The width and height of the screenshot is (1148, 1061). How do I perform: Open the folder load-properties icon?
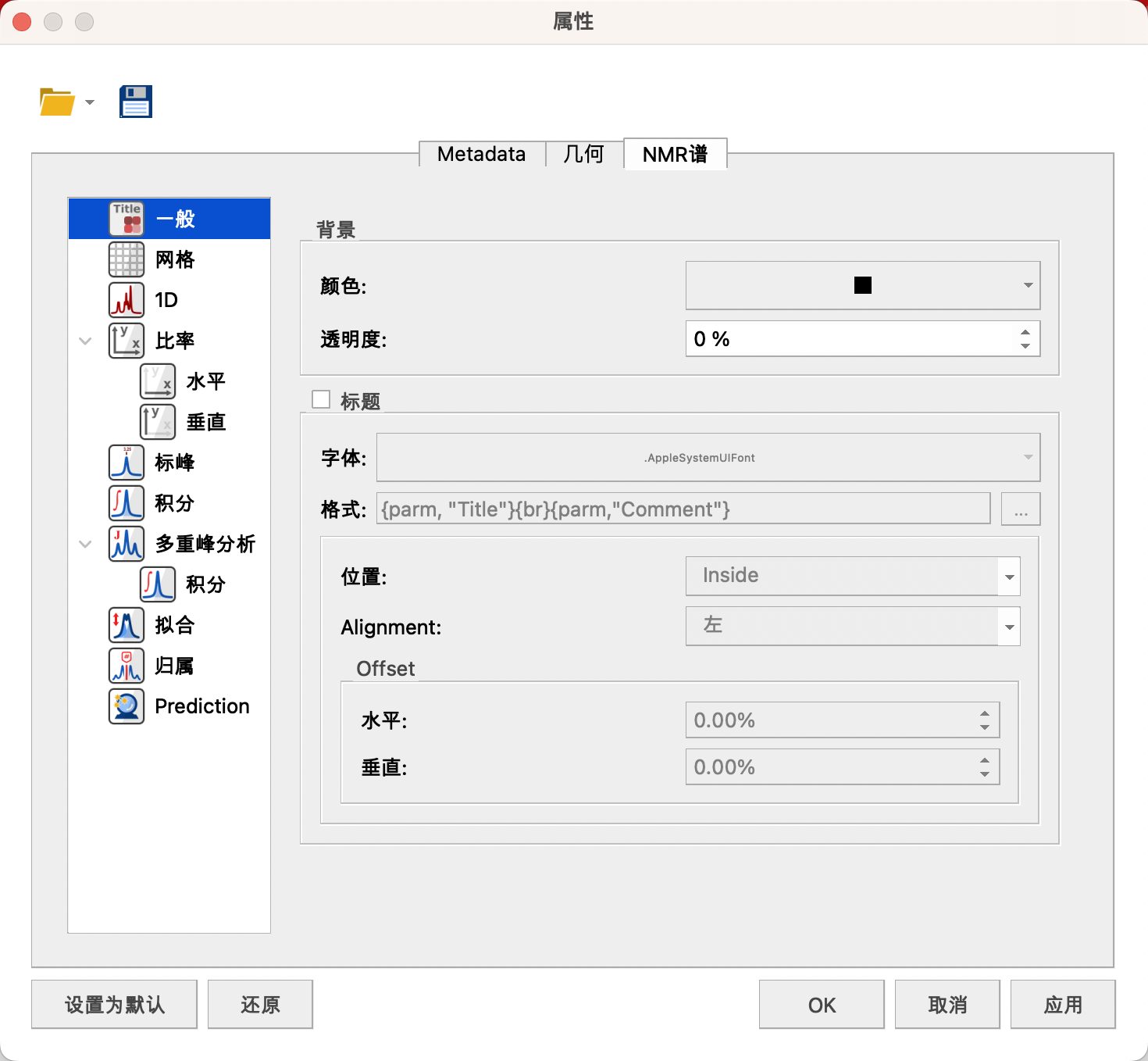tap(57, 102)
